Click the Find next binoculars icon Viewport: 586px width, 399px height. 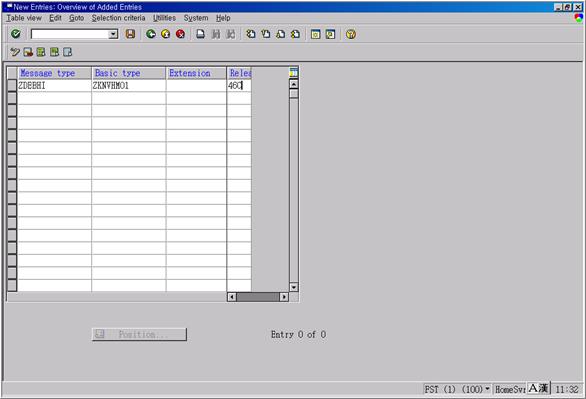(x=231, y=34)
